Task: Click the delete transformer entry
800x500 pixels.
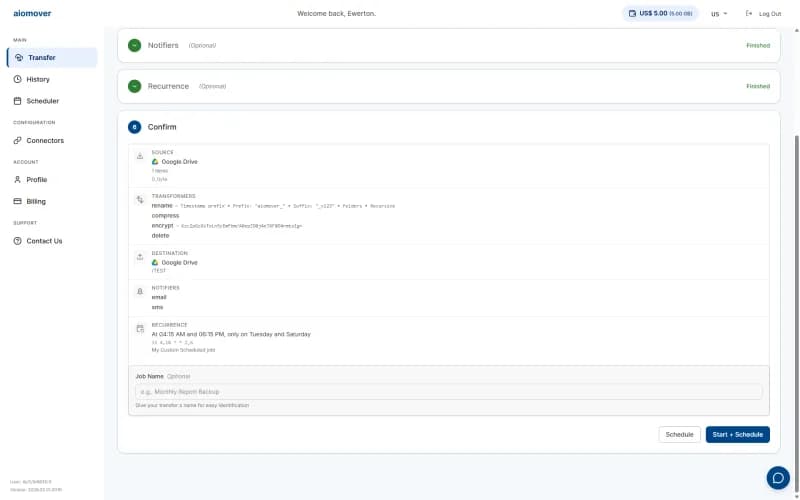Action: coord(160,236)
